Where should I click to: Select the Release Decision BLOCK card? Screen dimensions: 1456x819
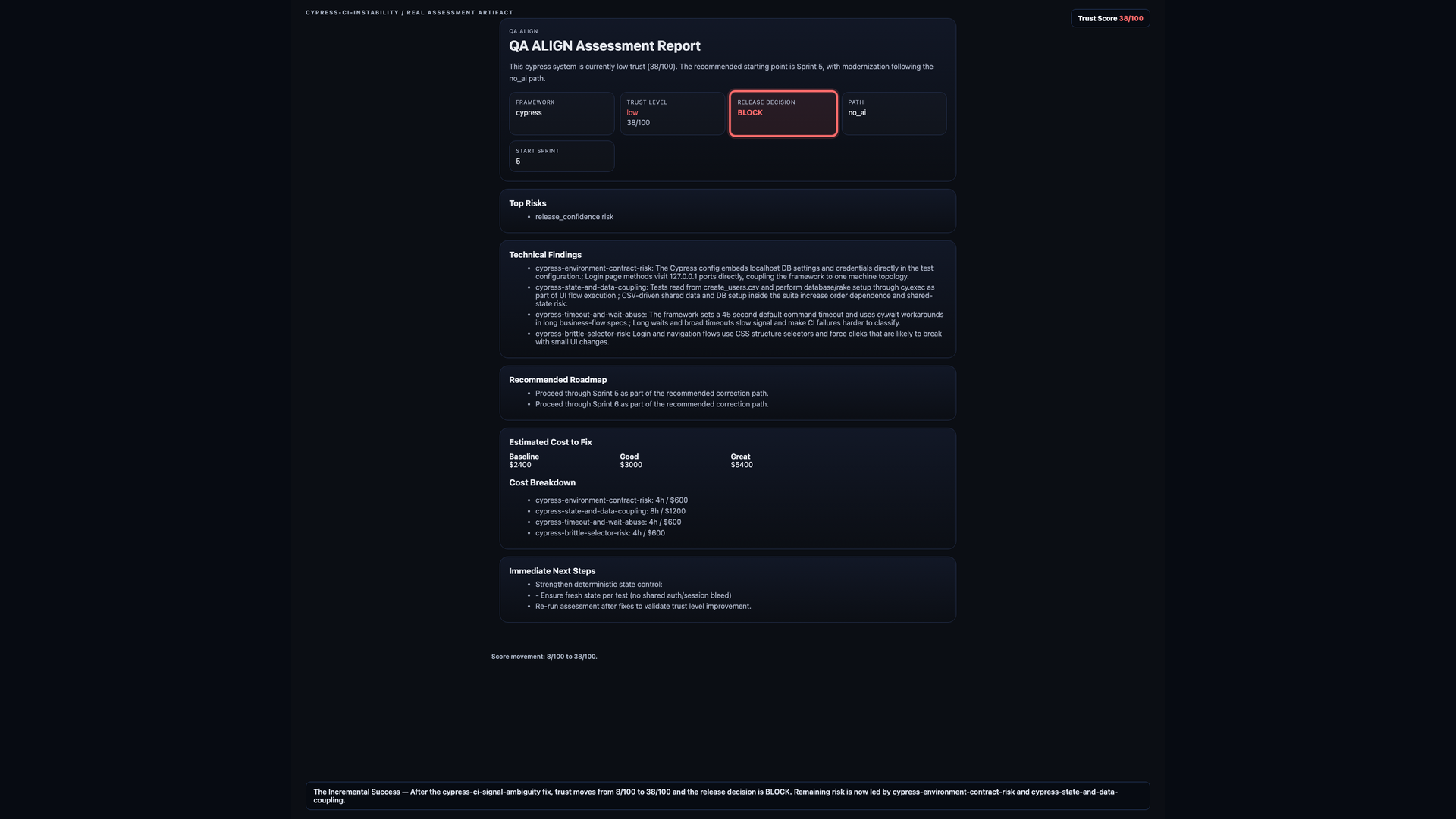coord(783,114)
